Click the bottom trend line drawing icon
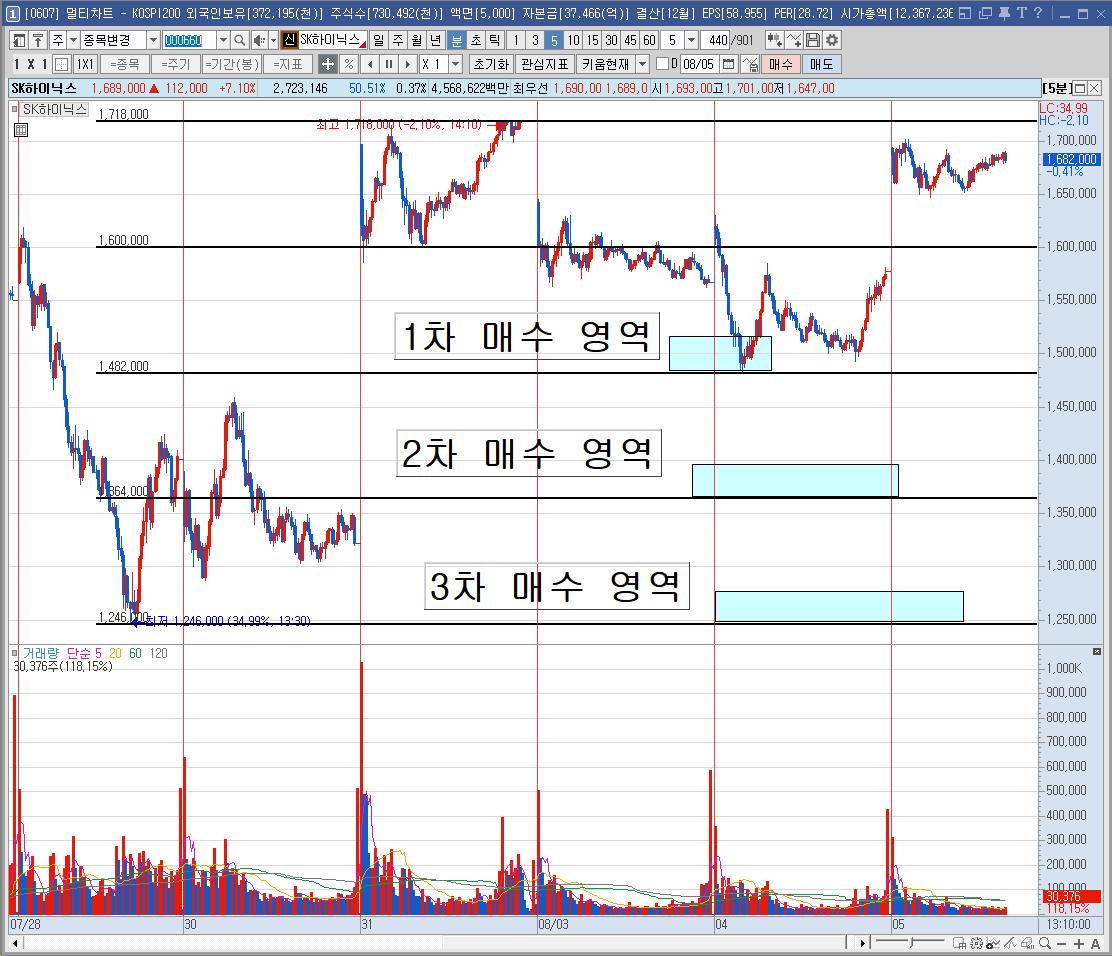 click(x=1010, y=943)
